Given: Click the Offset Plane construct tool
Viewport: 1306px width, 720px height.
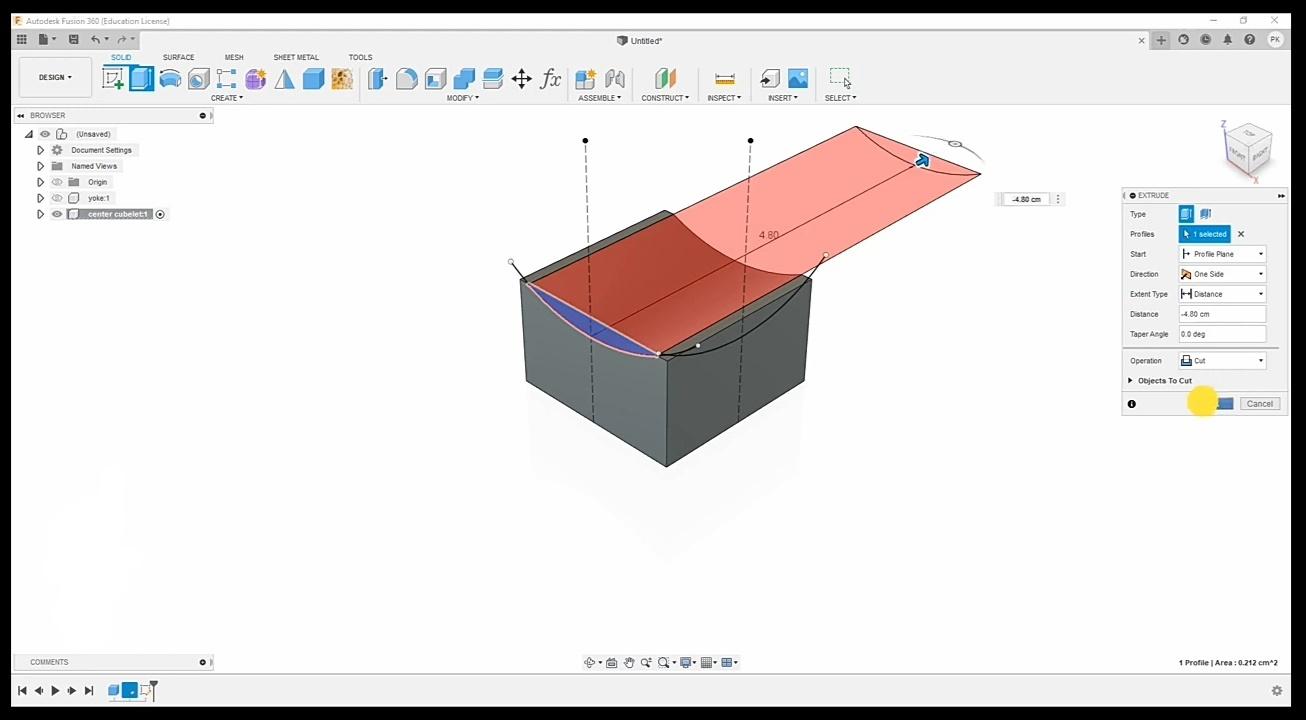Looking at the screenshot, I should click(x=665, y=79).
